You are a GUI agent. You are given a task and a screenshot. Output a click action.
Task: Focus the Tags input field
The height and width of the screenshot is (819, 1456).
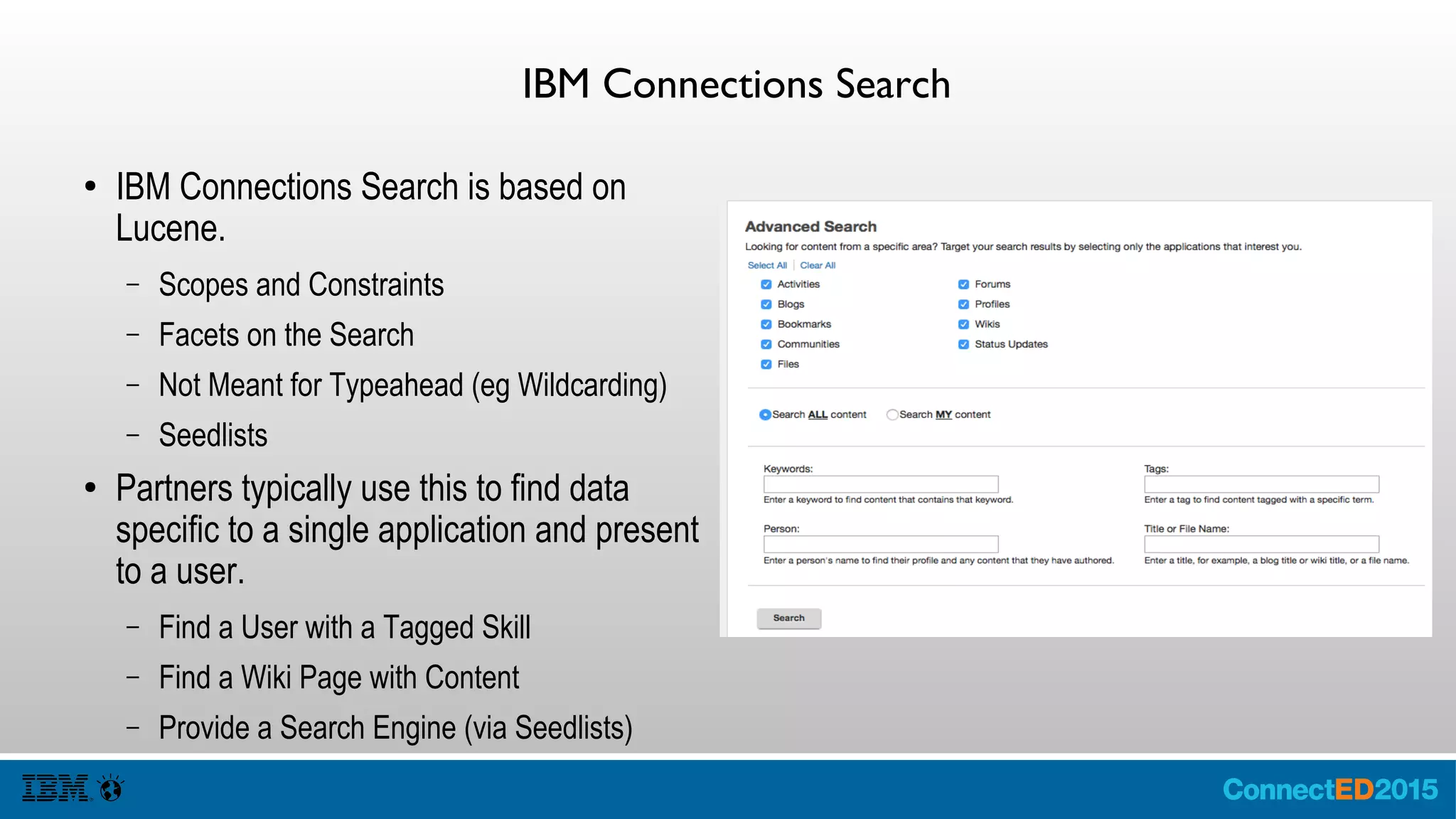(x=1262, y=484)
